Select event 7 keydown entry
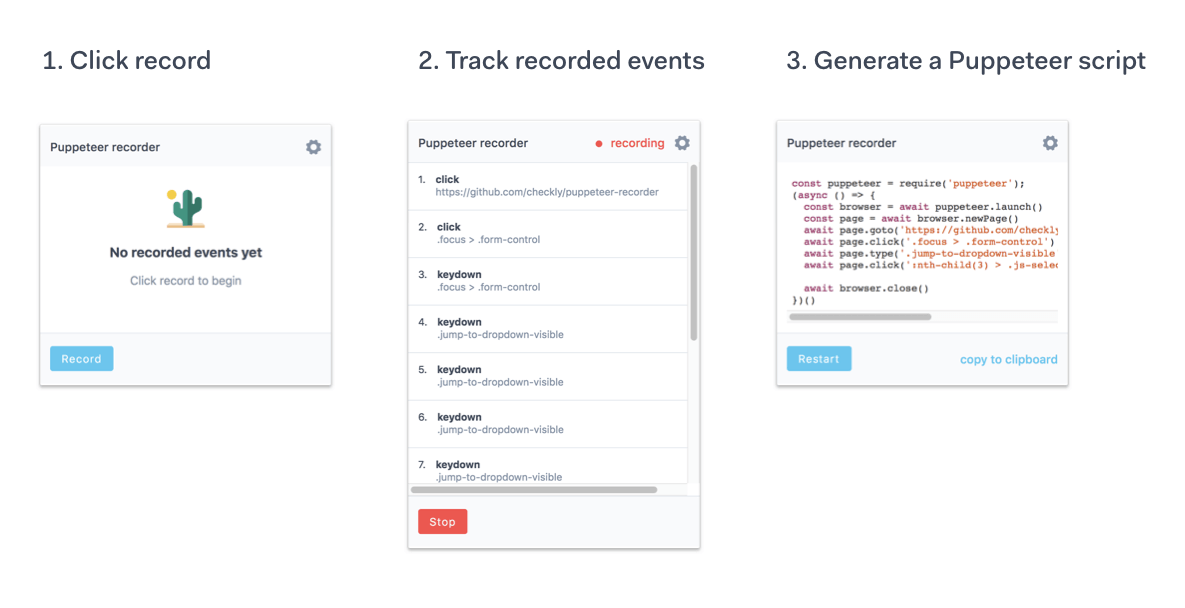This screenshot has height=608, width=1185. 548,466
